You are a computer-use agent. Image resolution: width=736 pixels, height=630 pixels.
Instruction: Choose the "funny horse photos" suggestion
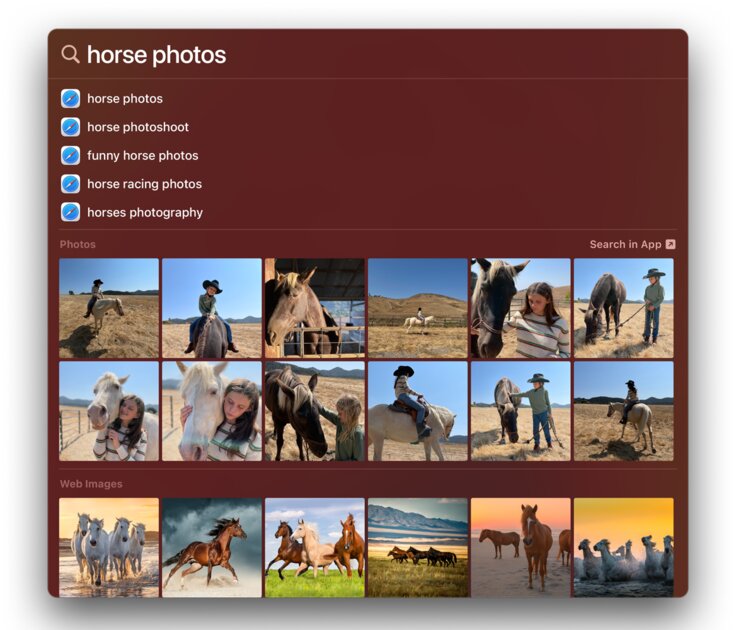[x=143, y=155]
